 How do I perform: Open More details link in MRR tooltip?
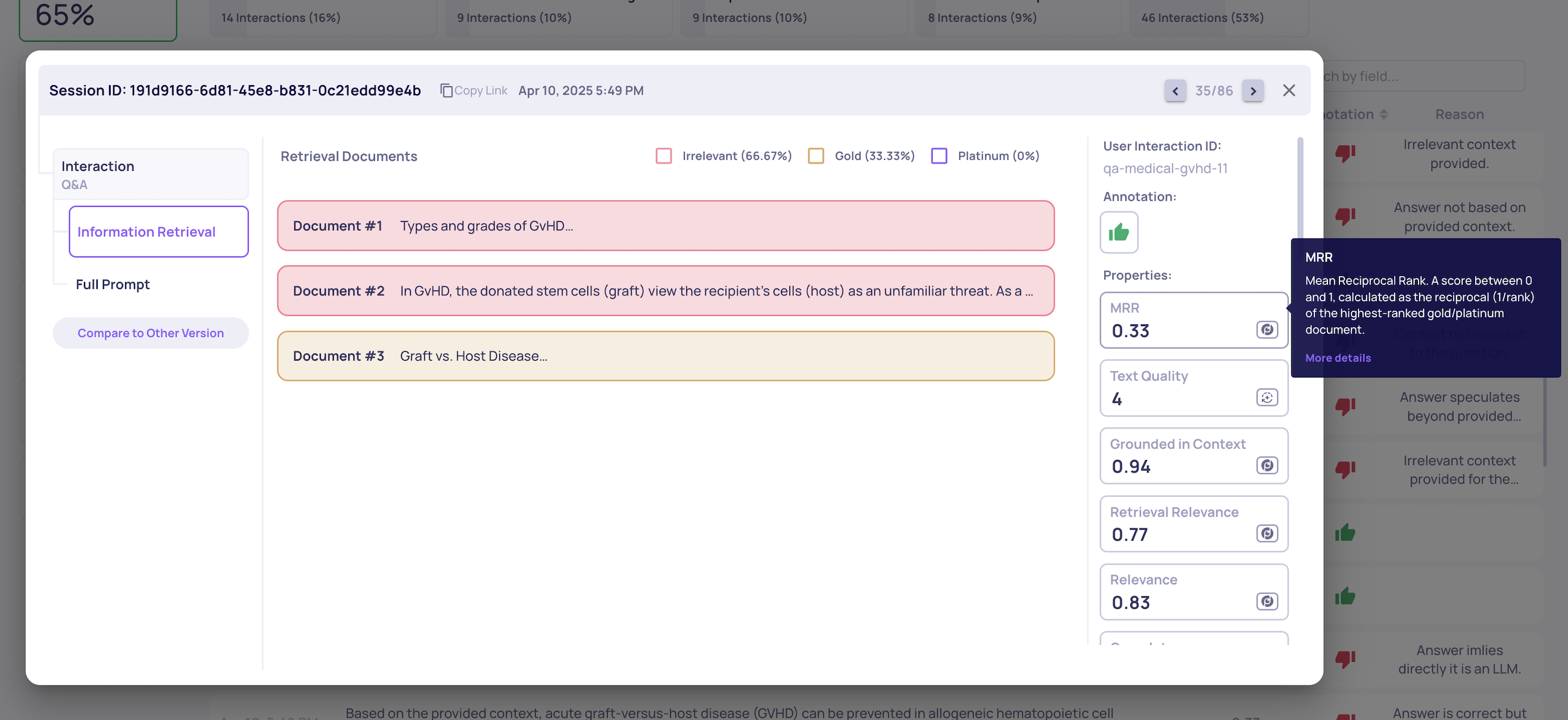(x=1337, y=358)
